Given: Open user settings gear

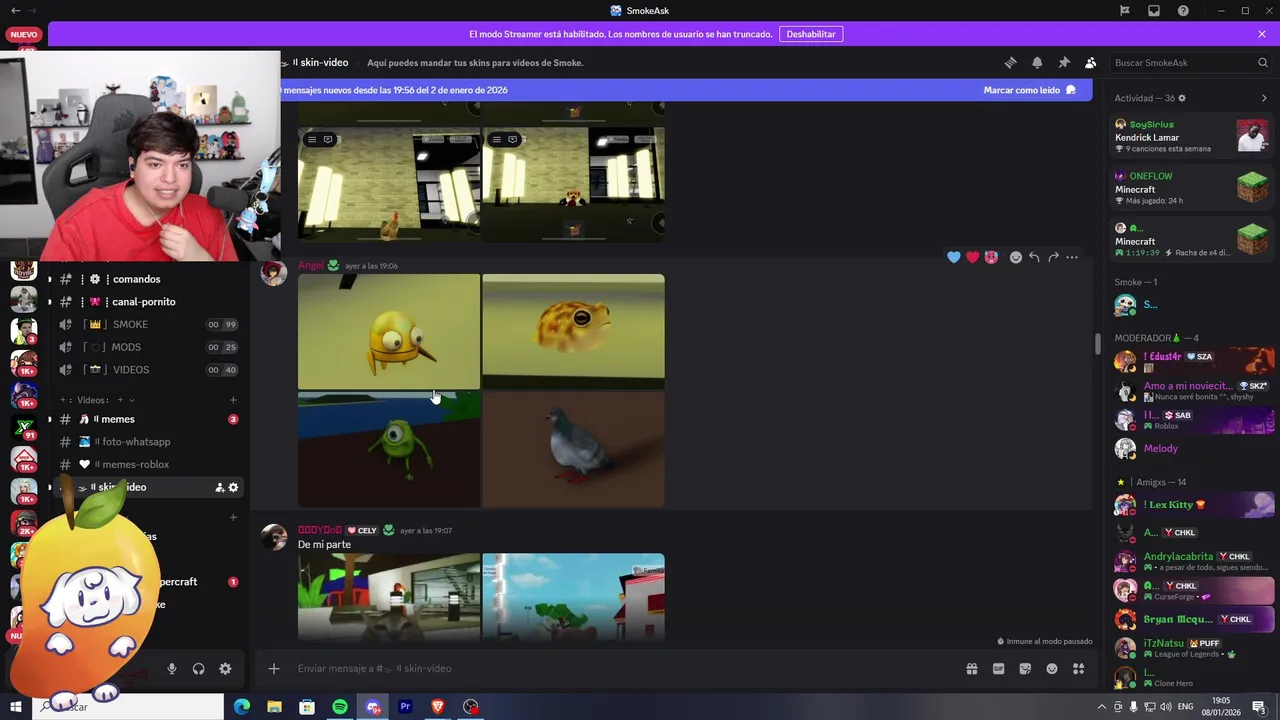Looking at the screenshot, I should point(225,669).
